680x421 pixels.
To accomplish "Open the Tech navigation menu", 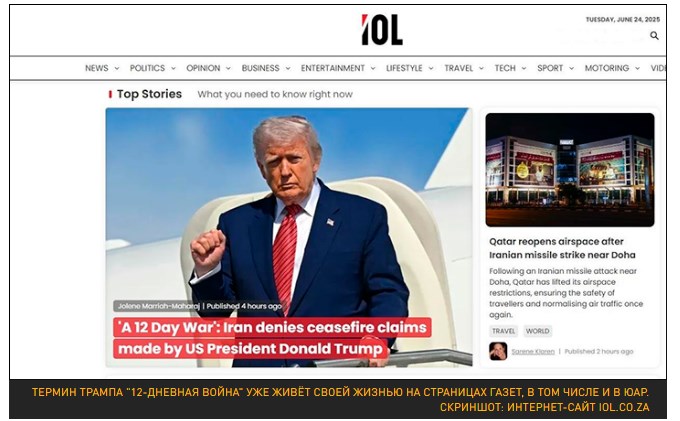I will coord(505,68).
